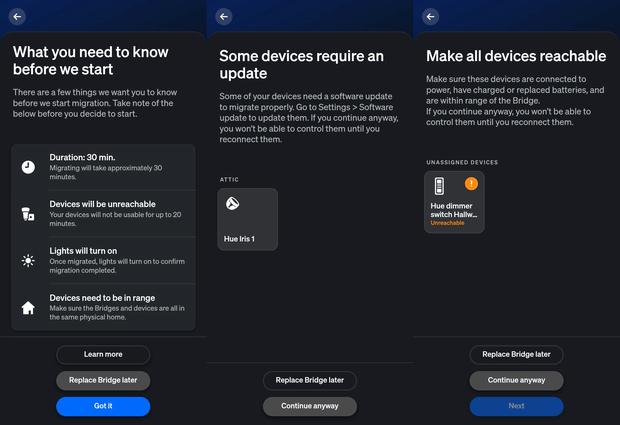This screenshot has height=425, width=620.
Task: Select the Hue dimmer switch card
Action: pos(455,203)
